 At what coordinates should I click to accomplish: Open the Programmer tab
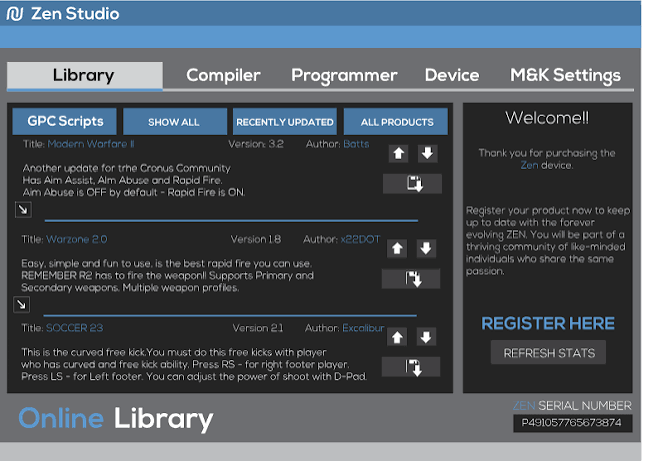344,75
